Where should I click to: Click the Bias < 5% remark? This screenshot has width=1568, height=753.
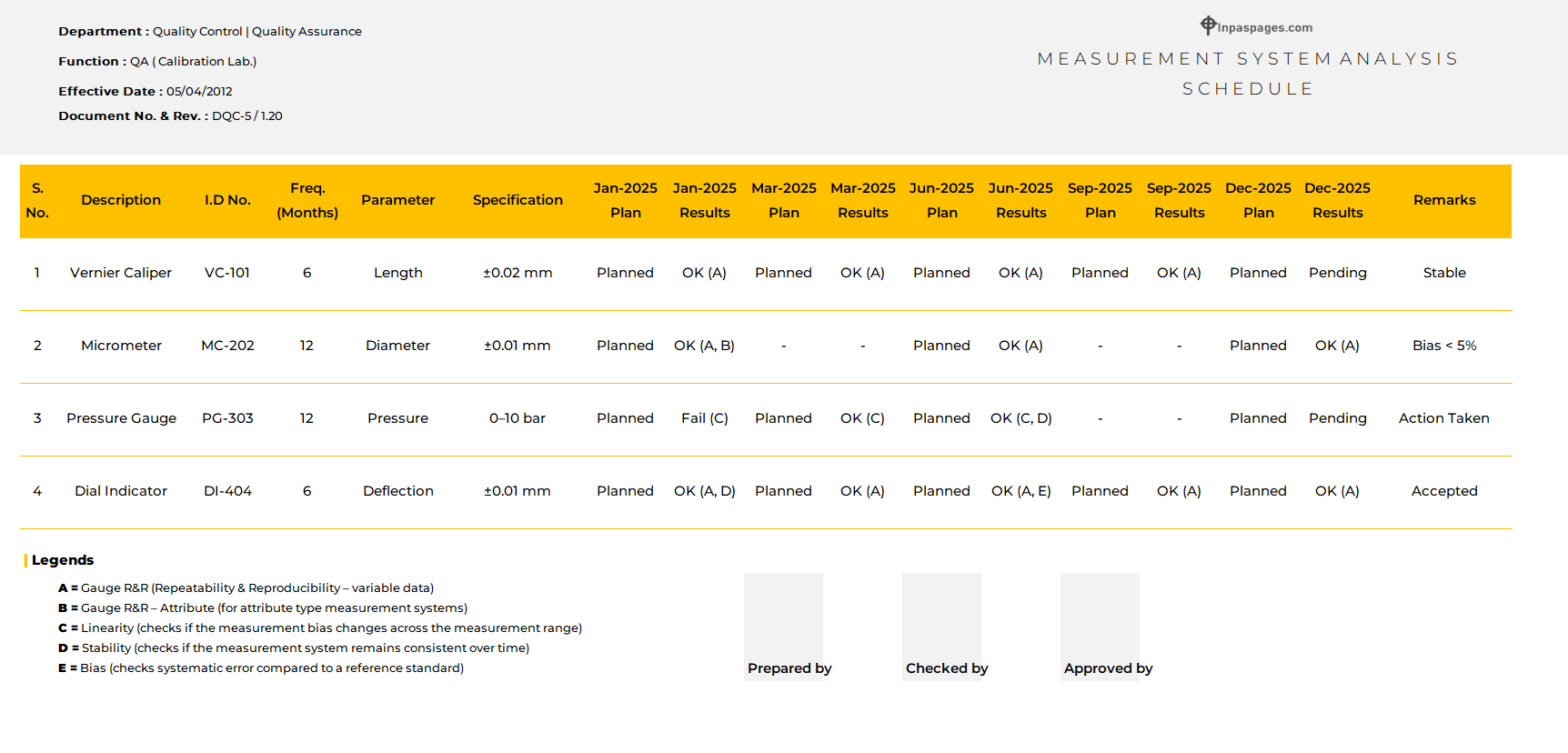(1443, 346)
